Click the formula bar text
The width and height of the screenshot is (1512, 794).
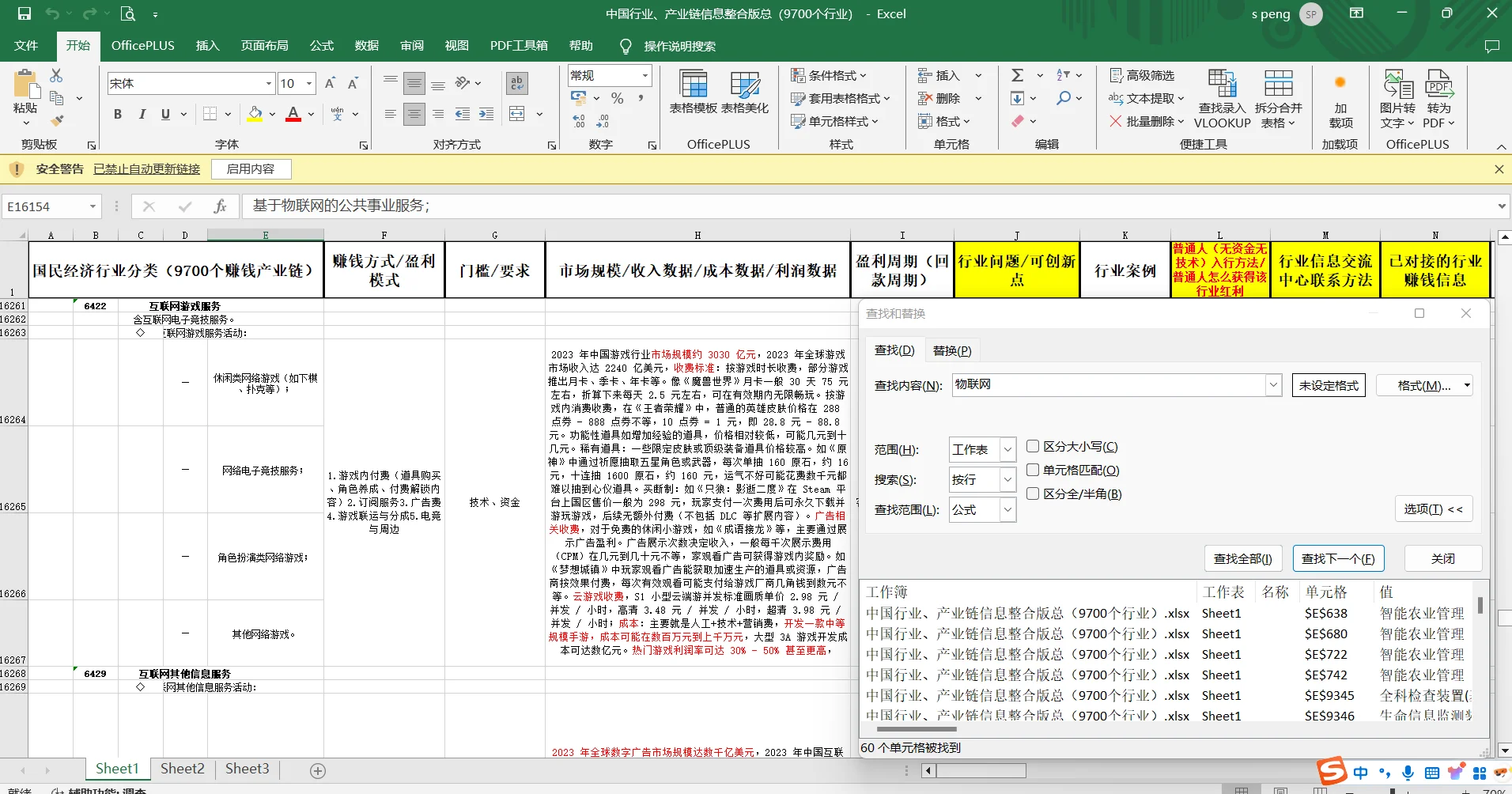pos(341,206)
